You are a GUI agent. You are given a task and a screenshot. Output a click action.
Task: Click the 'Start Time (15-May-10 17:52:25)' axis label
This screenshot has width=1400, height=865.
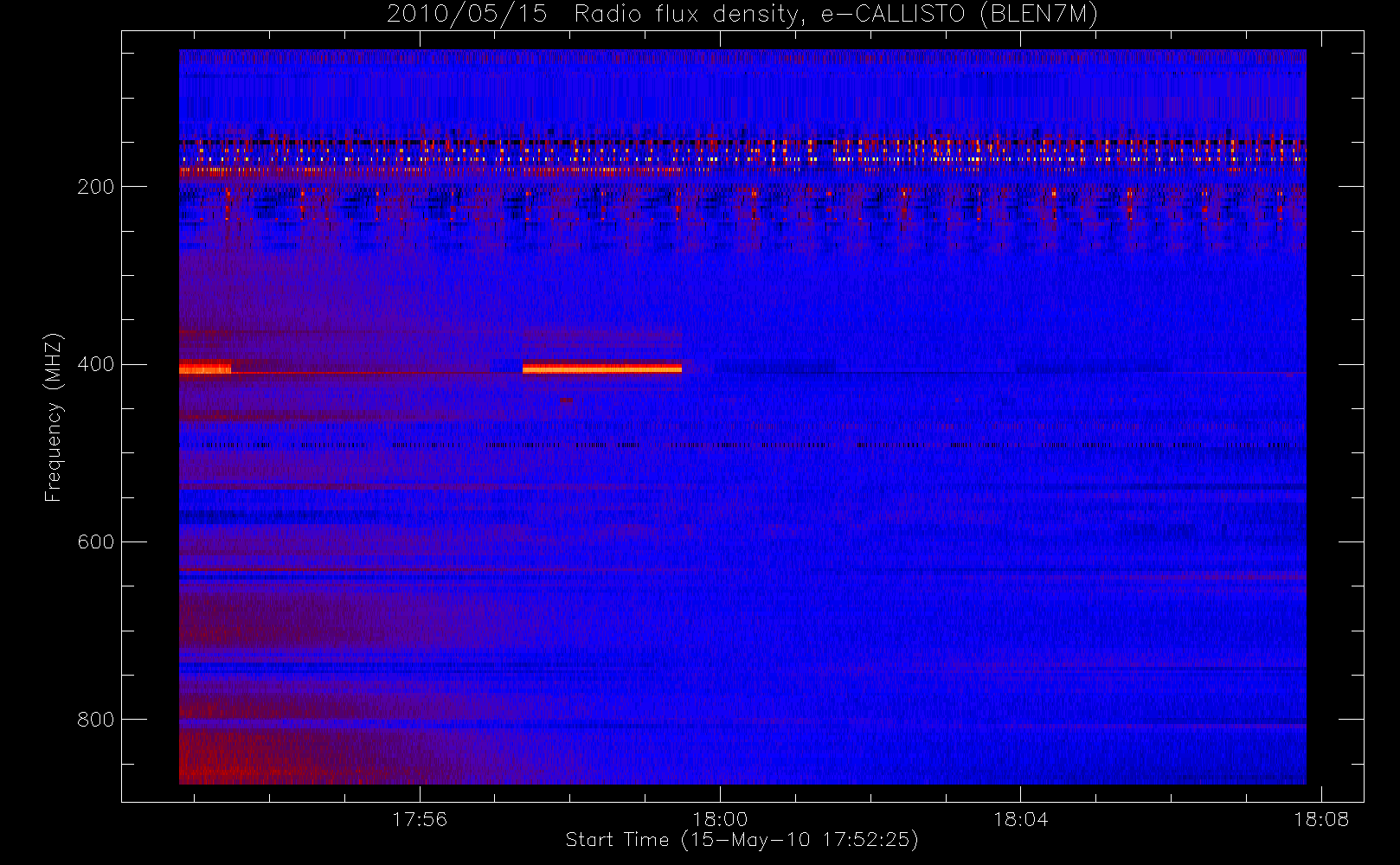[742, 840]
